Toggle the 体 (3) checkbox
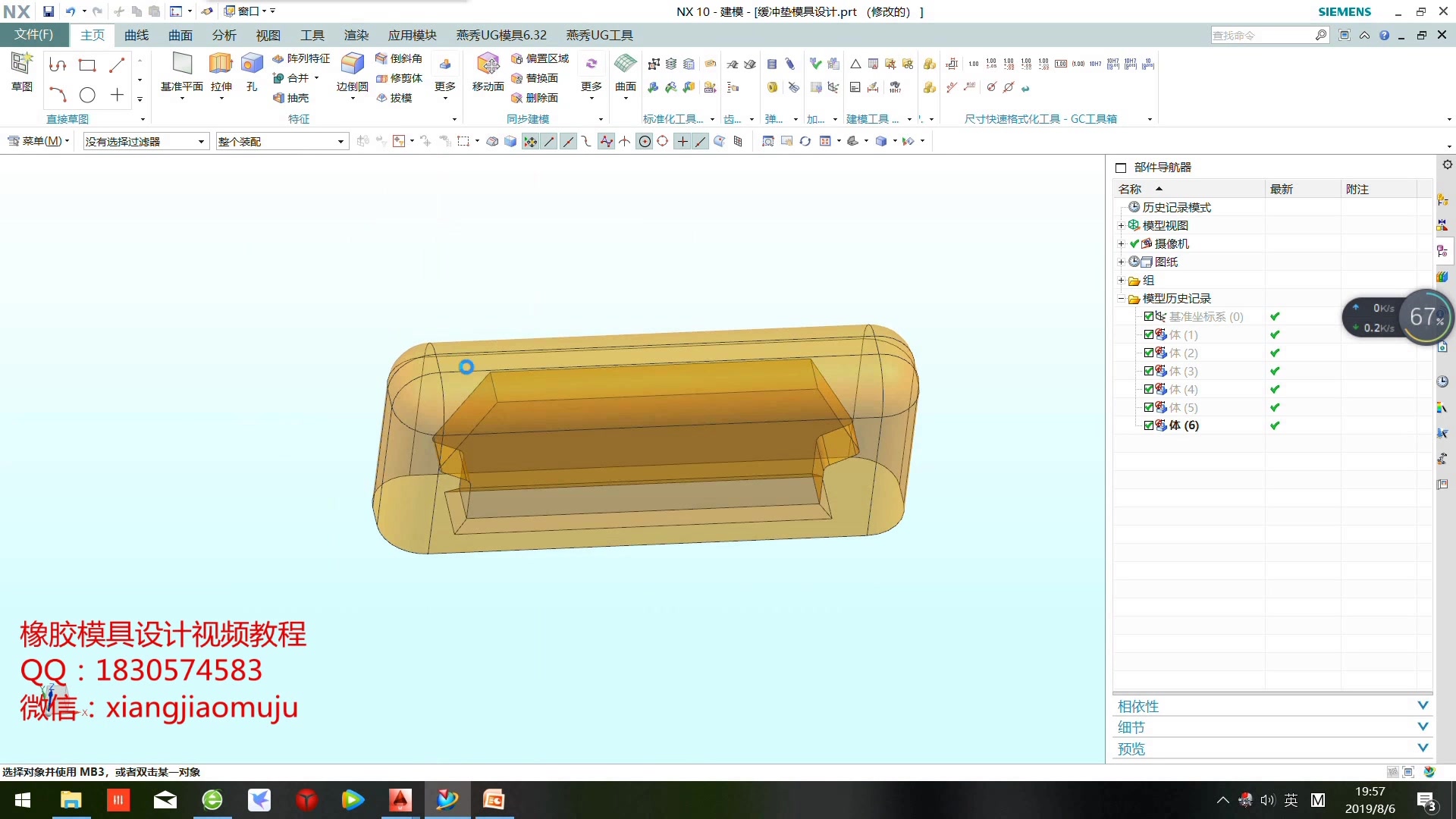 (x=1149, y=371)
